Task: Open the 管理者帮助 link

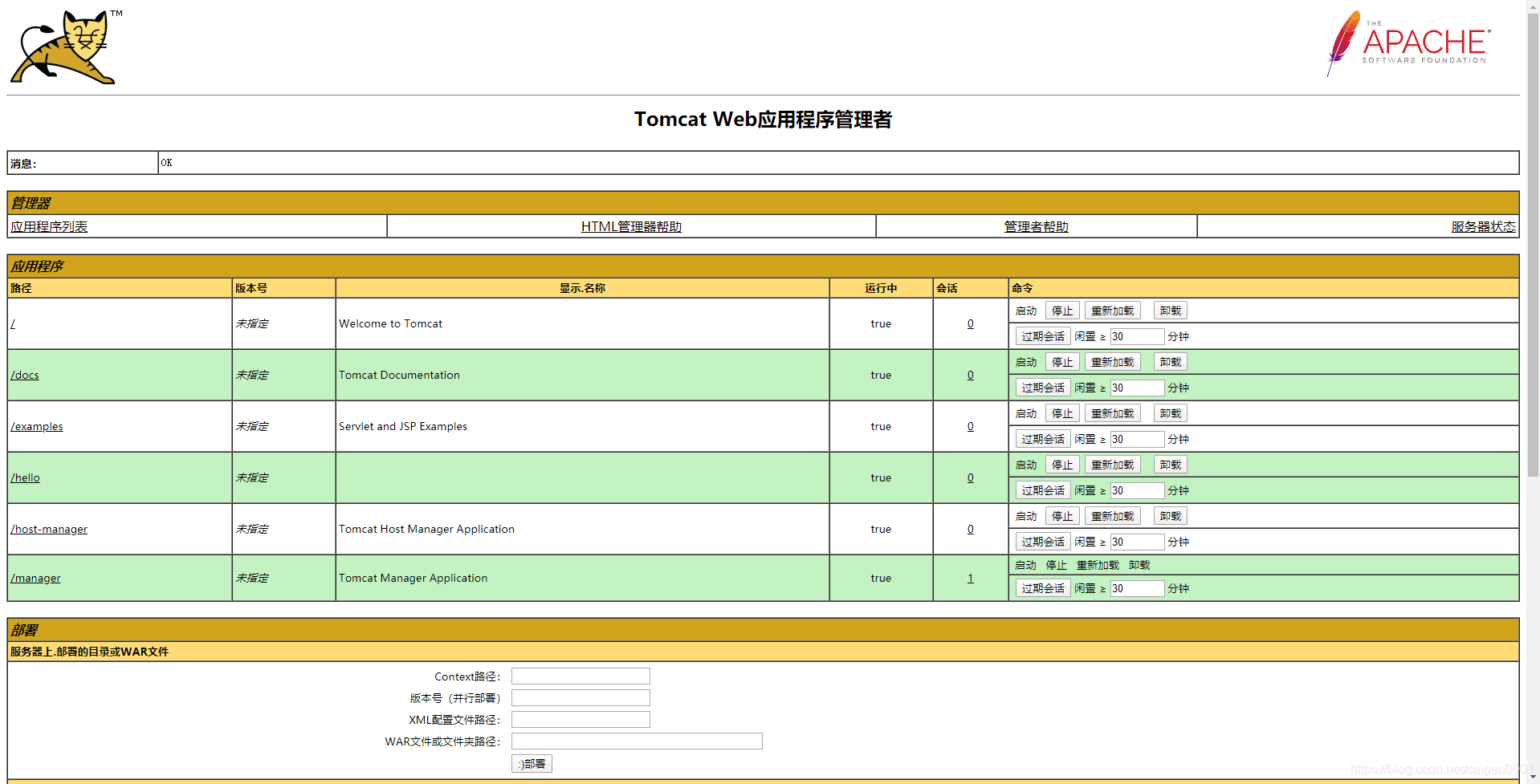Action: coord(1036,226)
